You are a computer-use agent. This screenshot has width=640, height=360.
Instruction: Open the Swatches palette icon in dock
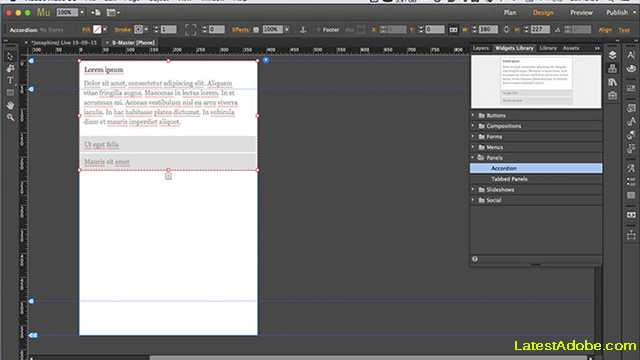(631, 69)
